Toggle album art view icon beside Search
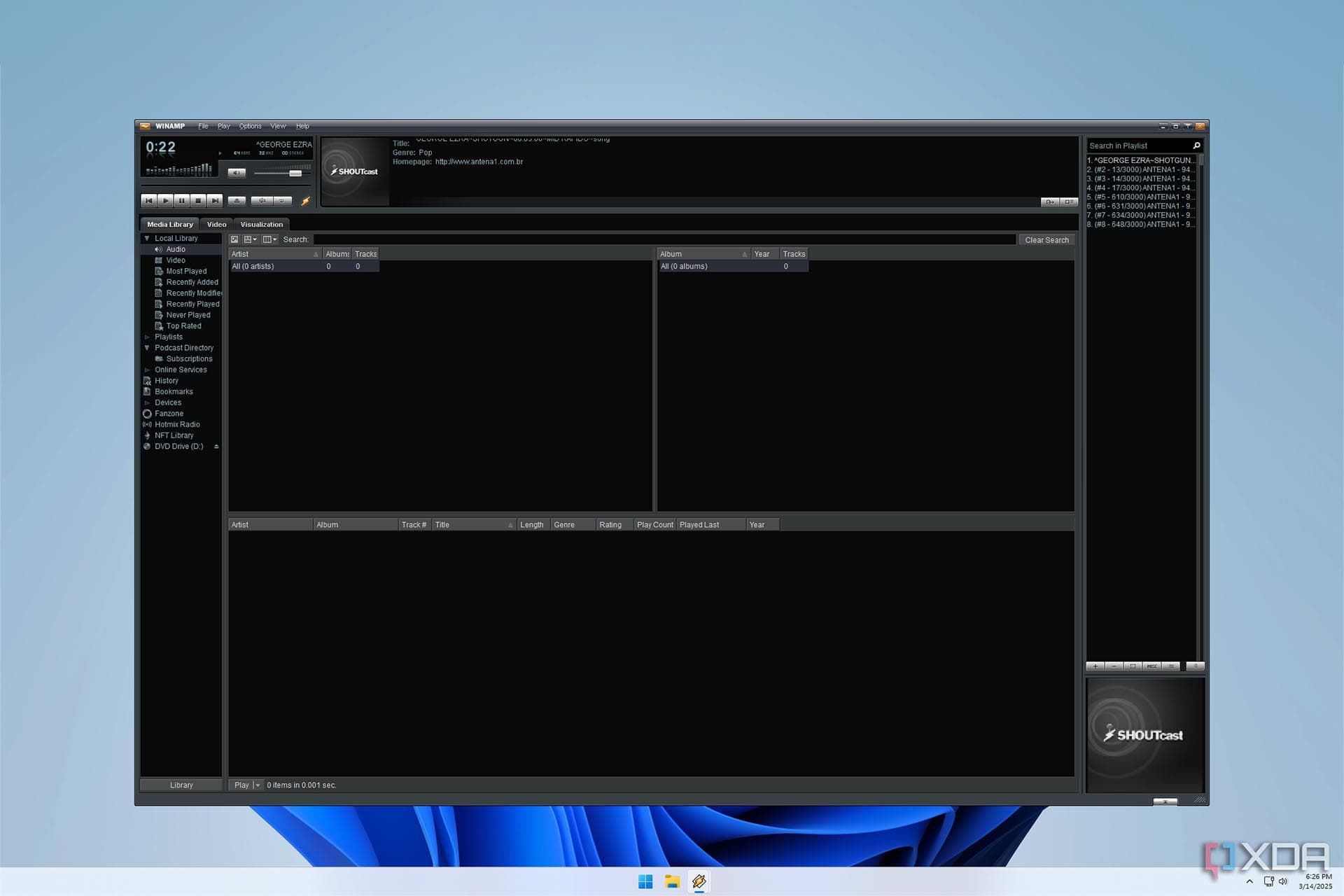Image resolution: width=1344 pixels, height=896 pixels. click(234, 239)
